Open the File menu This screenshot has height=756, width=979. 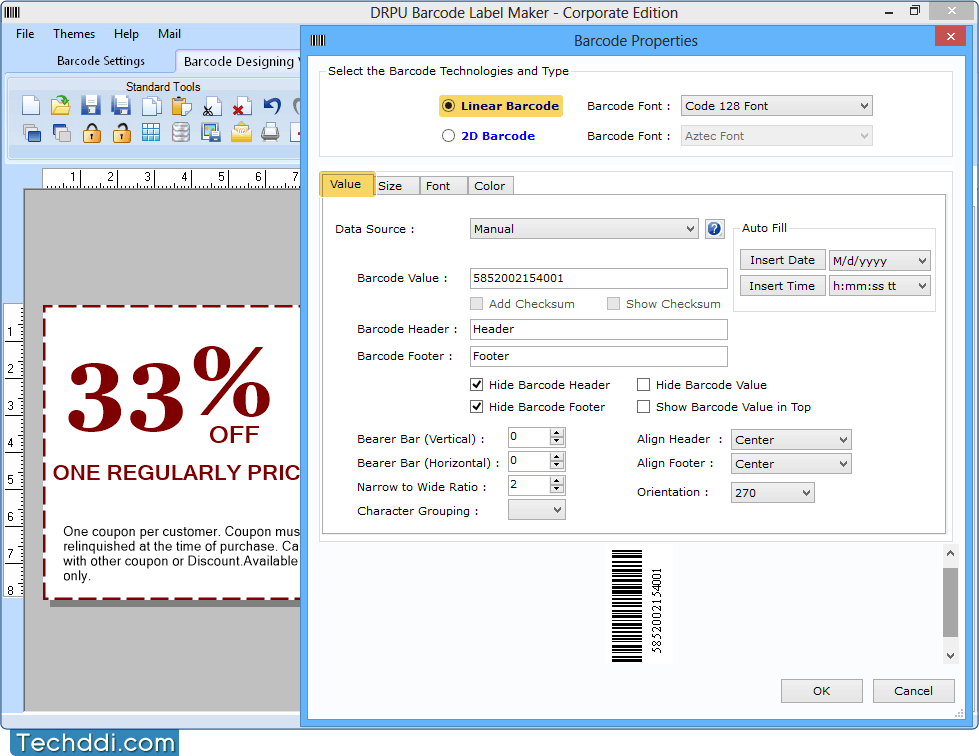pos(25,34)
